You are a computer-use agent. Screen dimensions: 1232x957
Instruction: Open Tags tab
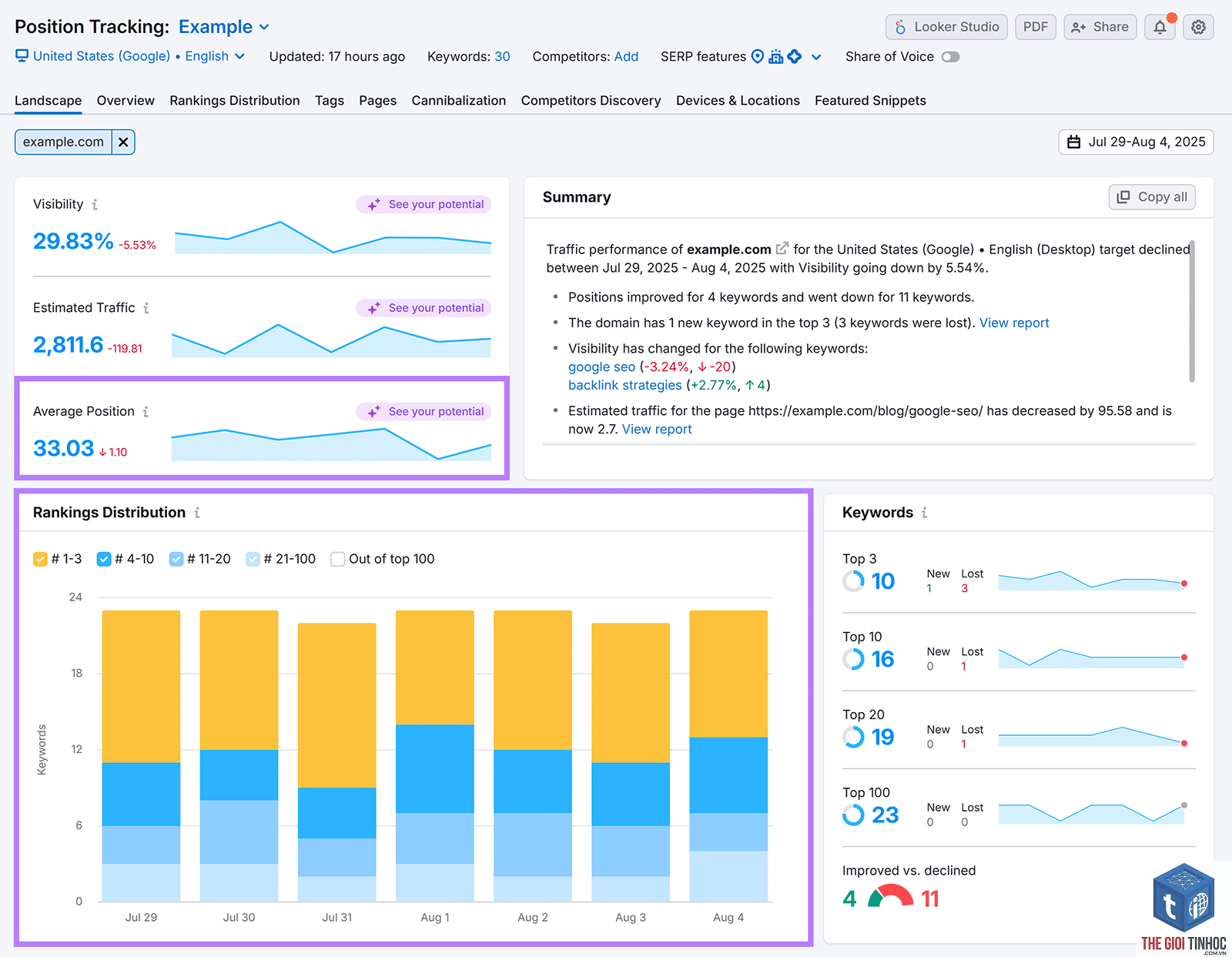tap(330, 101)
